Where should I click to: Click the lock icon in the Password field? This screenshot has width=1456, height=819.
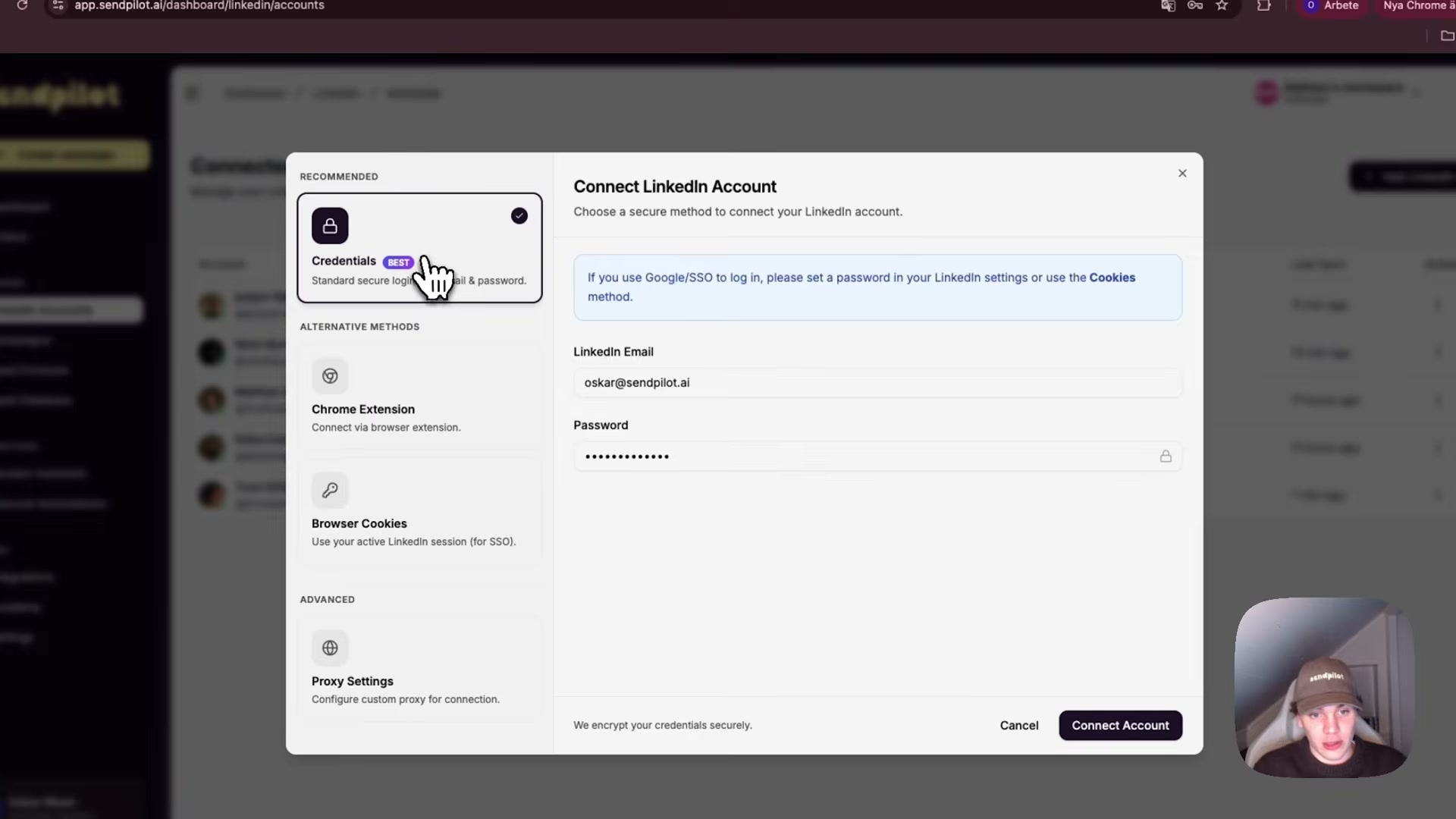1166,457
